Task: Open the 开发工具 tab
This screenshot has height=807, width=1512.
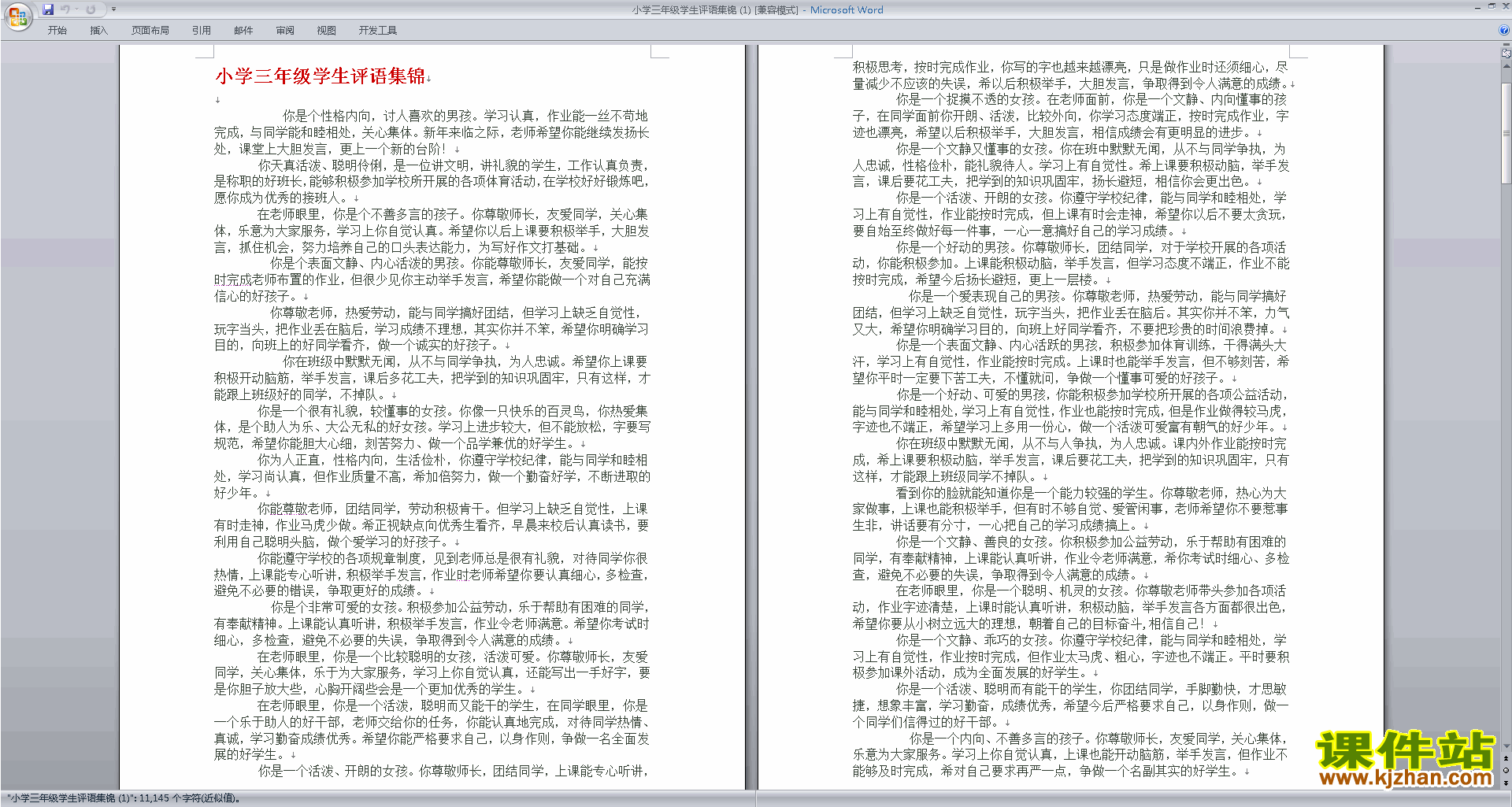Action: click(x=378, y=31)
